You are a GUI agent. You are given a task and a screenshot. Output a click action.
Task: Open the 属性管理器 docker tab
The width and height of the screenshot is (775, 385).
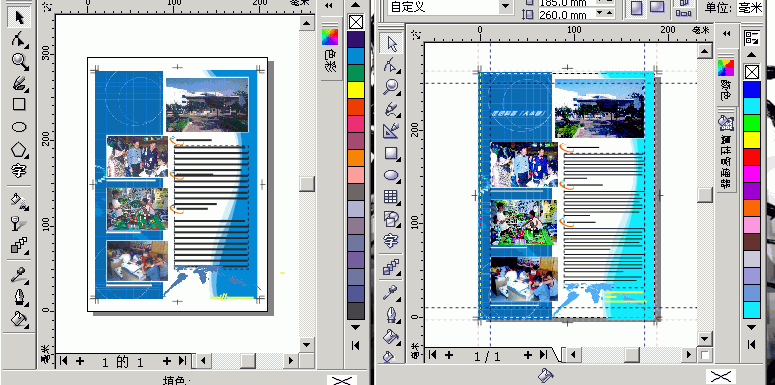(x=726, y=152)
